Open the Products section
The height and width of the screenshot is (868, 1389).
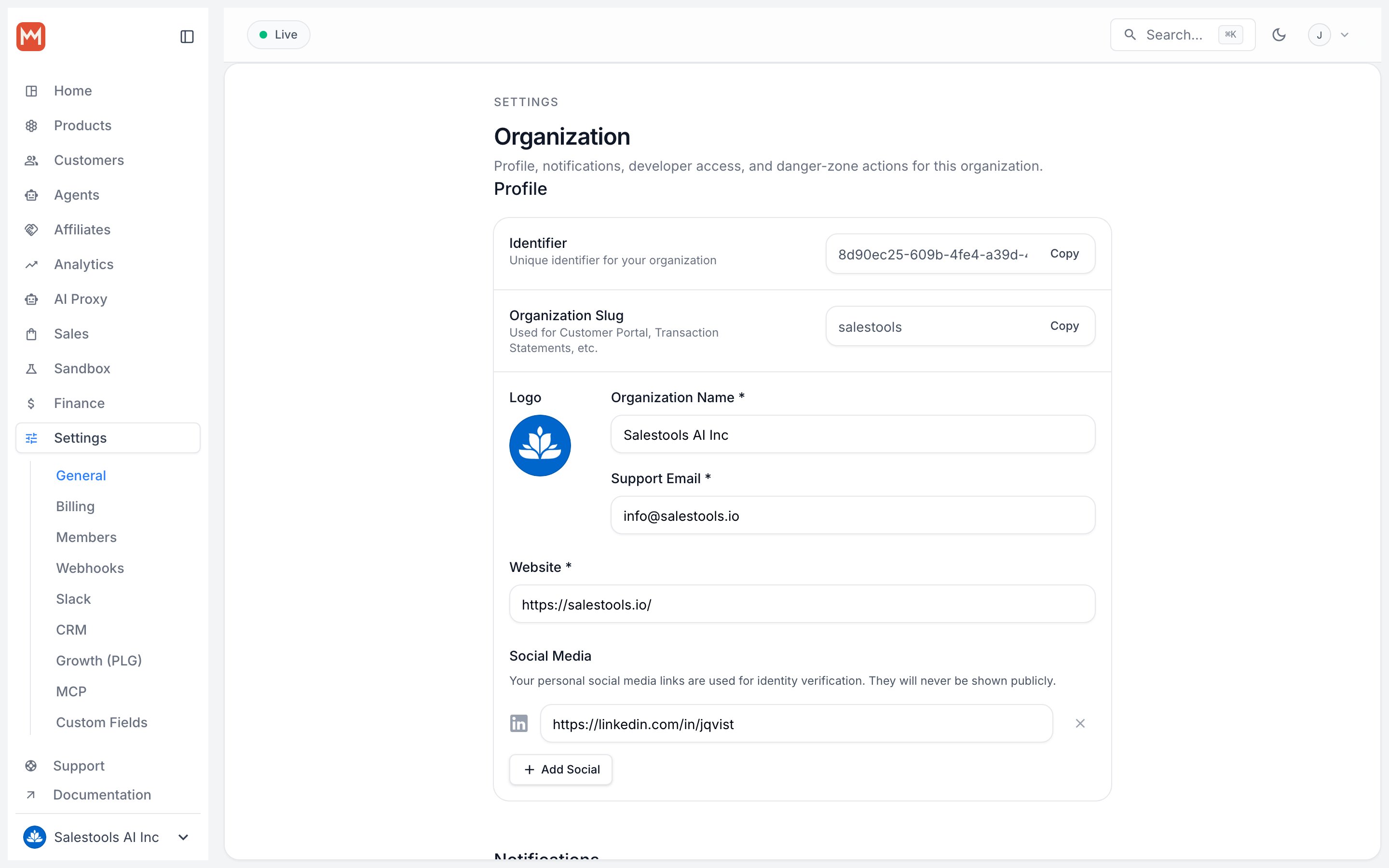tap(108, 126)
